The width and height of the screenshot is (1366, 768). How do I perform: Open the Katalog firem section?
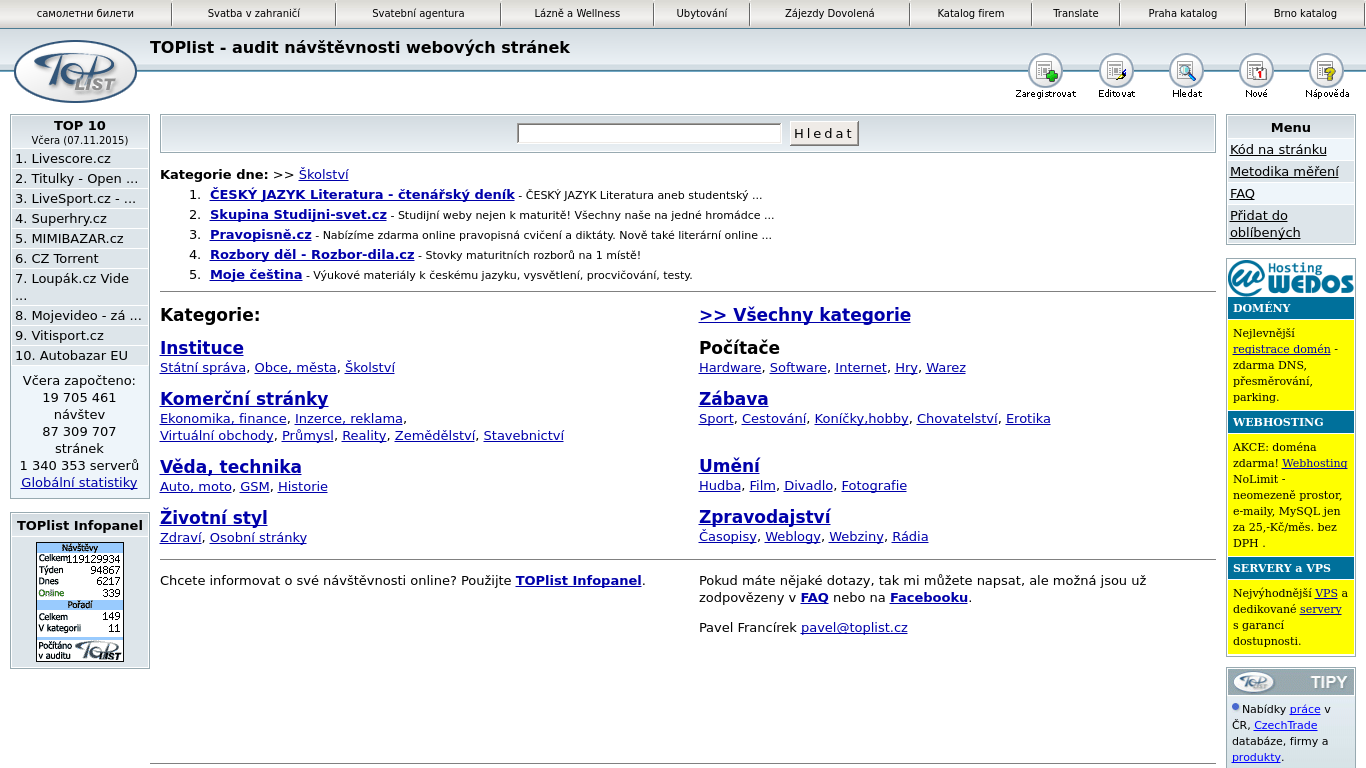pos(969,14)
